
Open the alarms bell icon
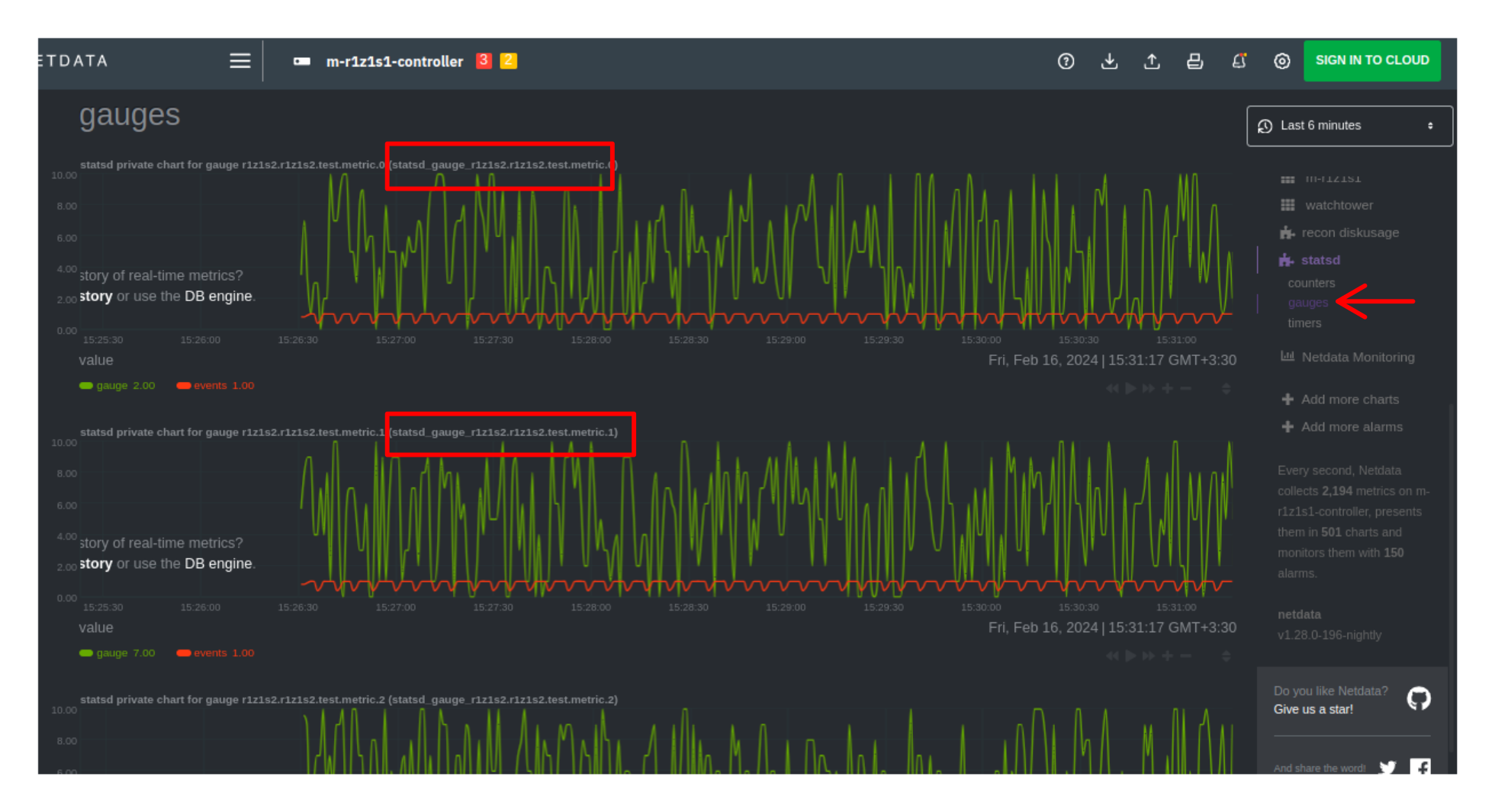click(1239, 61)
